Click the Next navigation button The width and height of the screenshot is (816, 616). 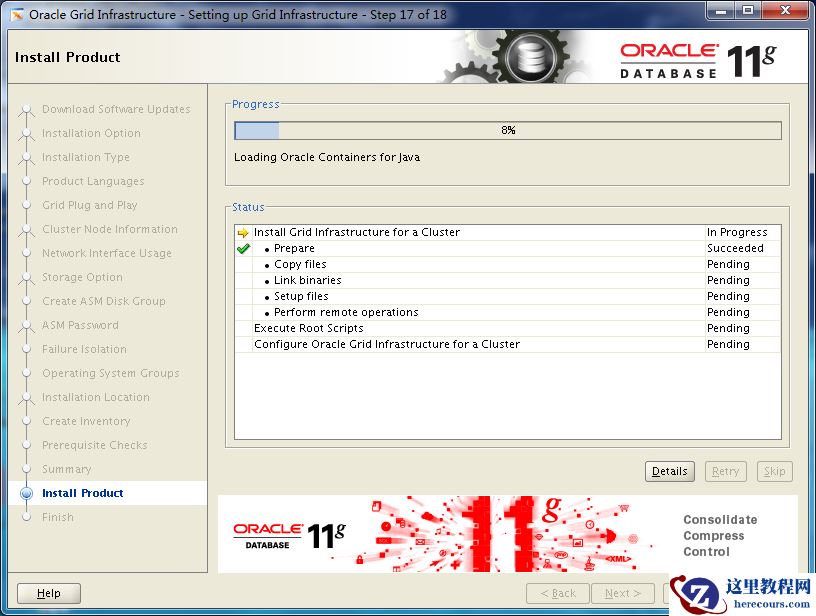[x=623, y=593]
